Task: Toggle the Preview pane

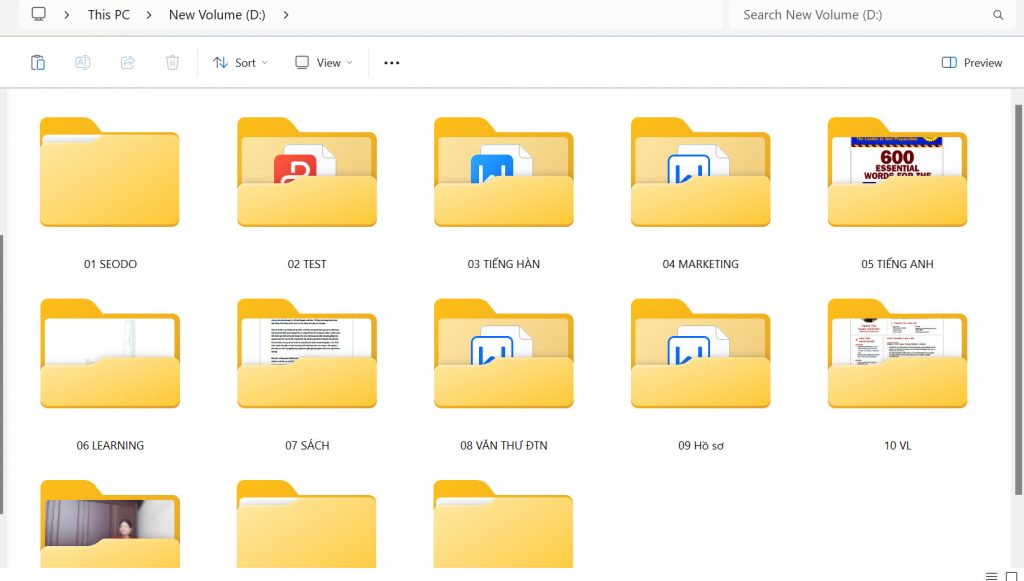Action: 970,62
